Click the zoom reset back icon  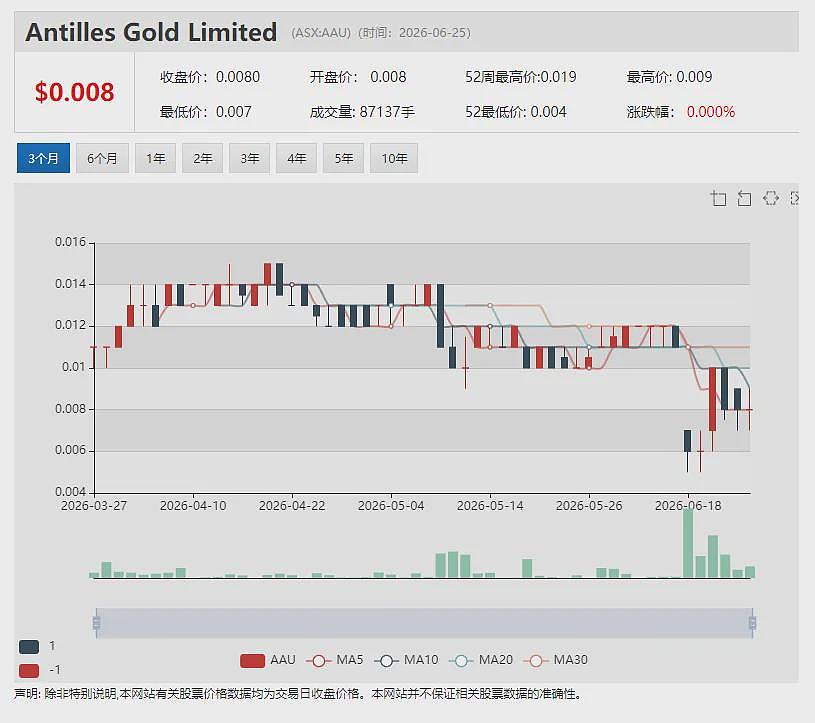pyautogui.click(x=744, y=198)
